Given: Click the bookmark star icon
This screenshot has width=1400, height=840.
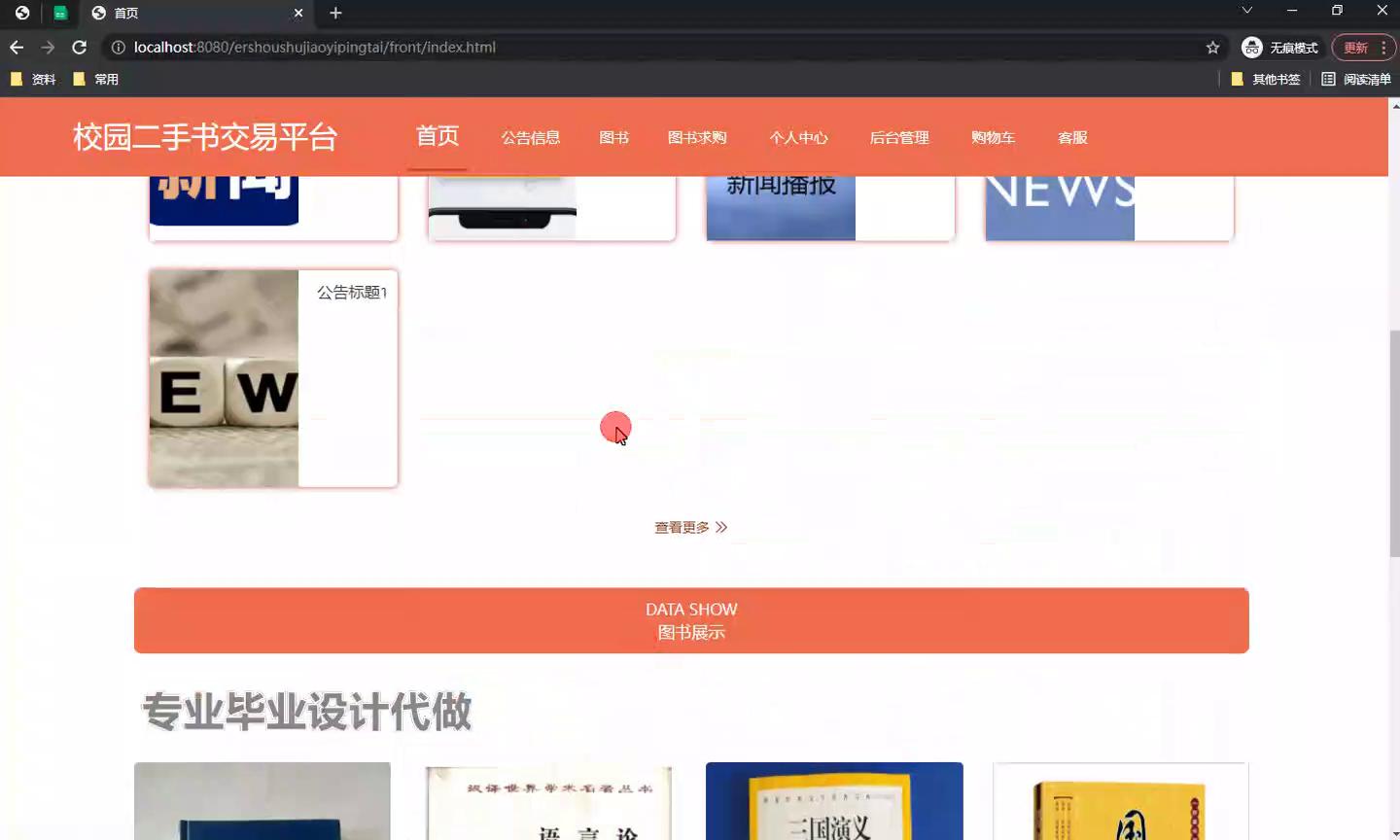Looking at the screenshot, I should point(1212,47).
